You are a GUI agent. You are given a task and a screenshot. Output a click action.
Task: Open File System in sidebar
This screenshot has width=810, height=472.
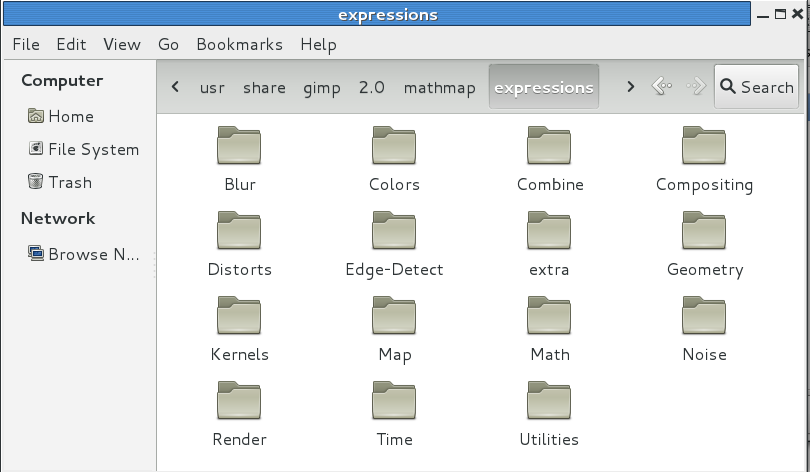coord(84,149)
